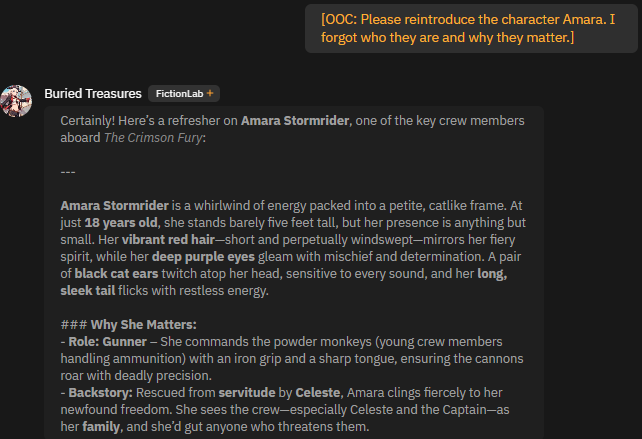Click the orange plus icon in the FictionLab badge
Viewport: 642px width, 439px height.
coord(210,94)
